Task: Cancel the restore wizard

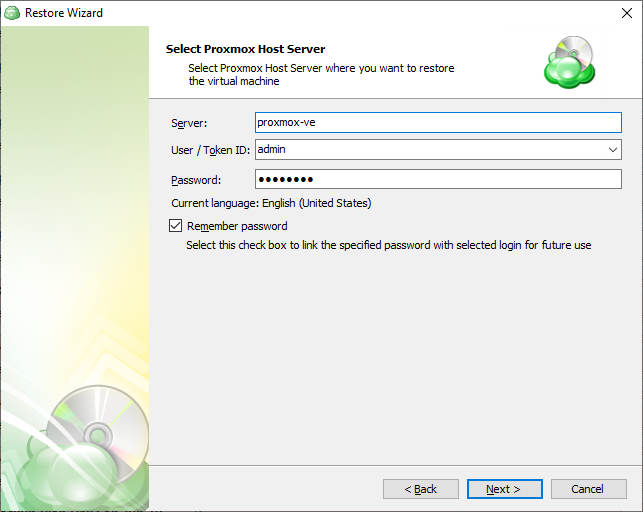Action: tap(588, 489)
